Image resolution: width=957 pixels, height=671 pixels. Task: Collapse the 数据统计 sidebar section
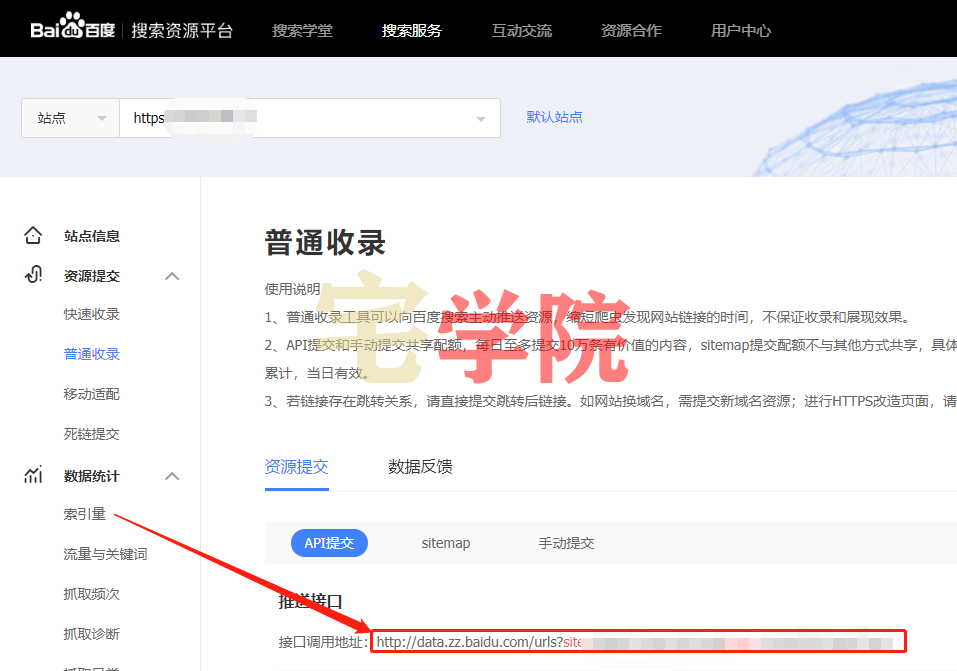[x=172, y=476]
